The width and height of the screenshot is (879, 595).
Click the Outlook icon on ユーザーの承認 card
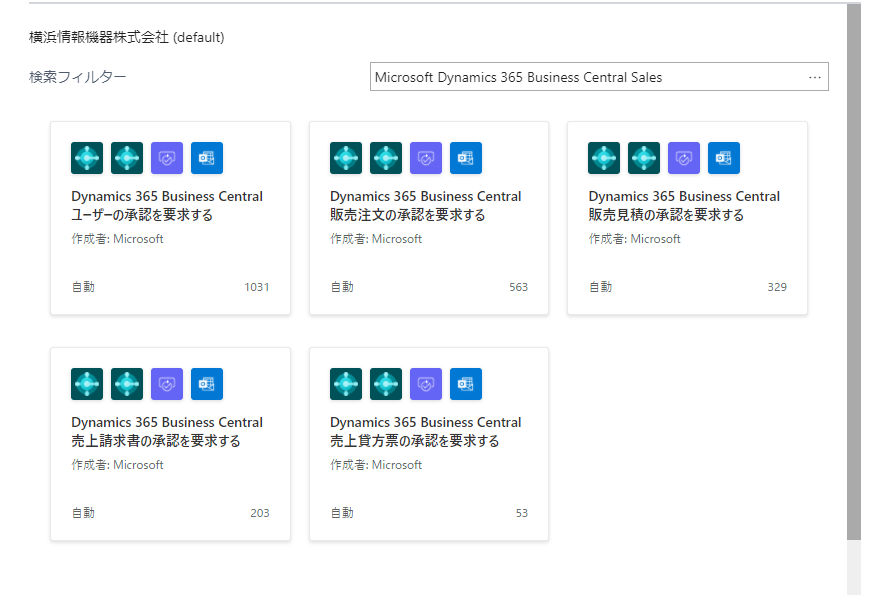(x=207, y=158)
